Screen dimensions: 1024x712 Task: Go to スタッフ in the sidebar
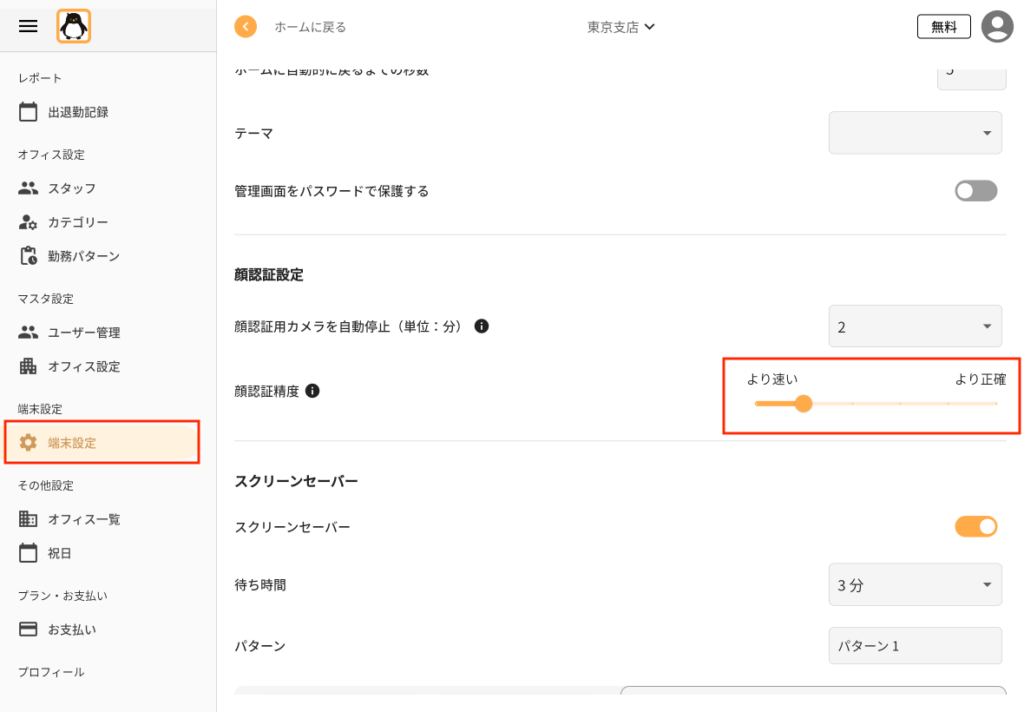point(72,188)
